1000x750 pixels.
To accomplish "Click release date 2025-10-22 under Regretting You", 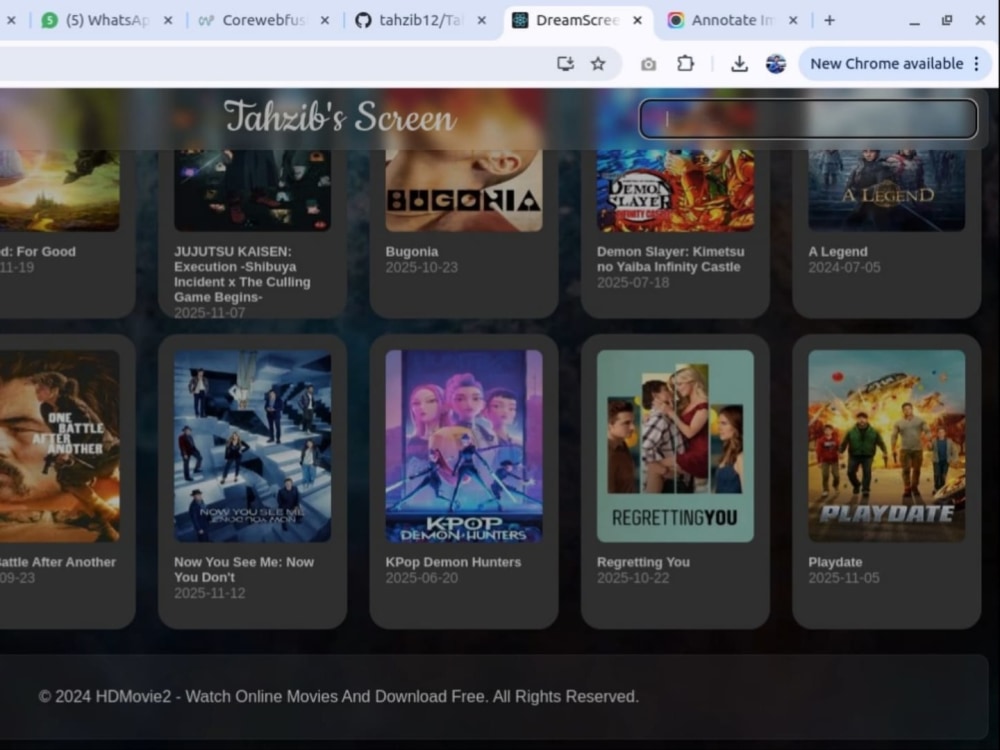I will coord(633,578).
